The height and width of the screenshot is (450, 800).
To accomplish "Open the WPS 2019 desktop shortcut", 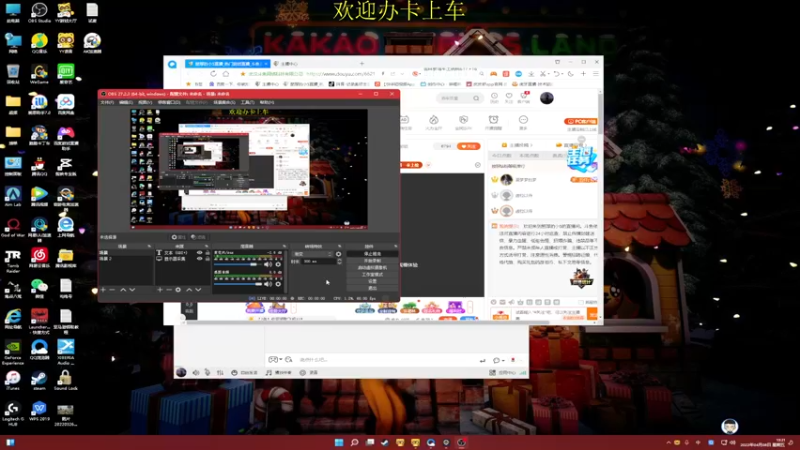I will 39,411.
